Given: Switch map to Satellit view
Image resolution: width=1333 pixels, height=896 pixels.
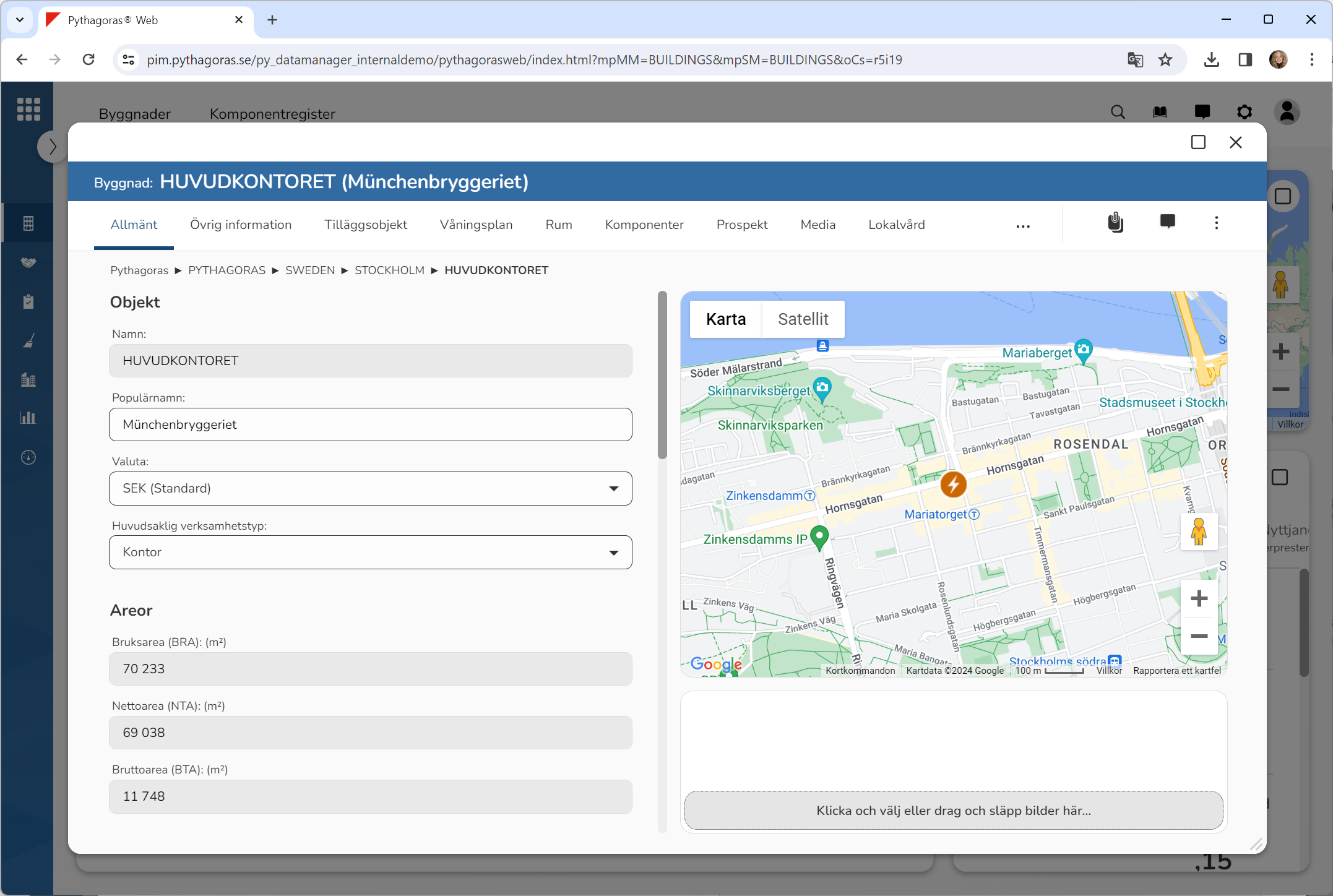Looking at the screenshot, I should pyautogui.click(x=803, y=319).
